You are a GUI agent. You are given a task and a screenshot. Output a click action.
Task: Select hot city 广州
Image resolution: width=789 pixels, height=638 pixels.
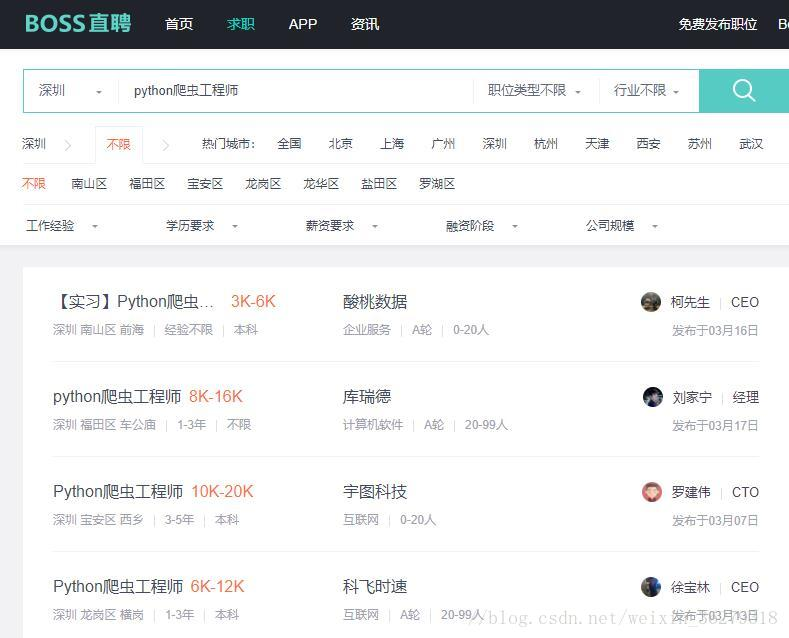[443, 144]
